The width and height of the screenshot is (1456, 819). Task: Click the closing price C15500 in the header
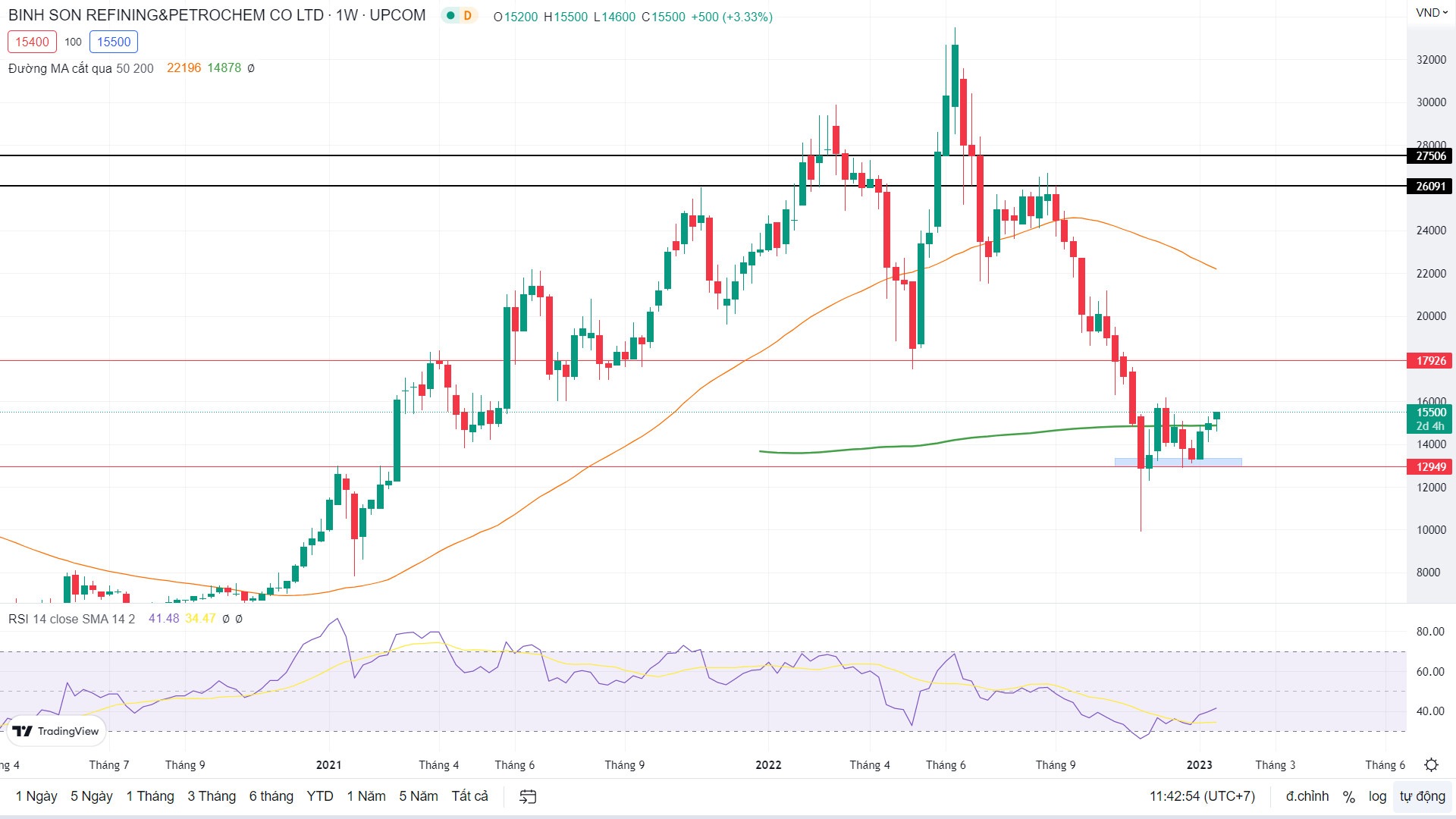[x=664, y=17]
